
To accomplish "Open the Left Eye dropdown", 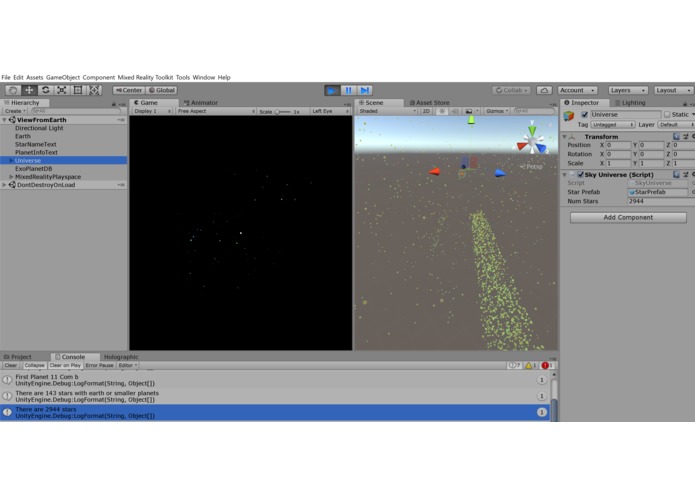I will pos(330,111).
